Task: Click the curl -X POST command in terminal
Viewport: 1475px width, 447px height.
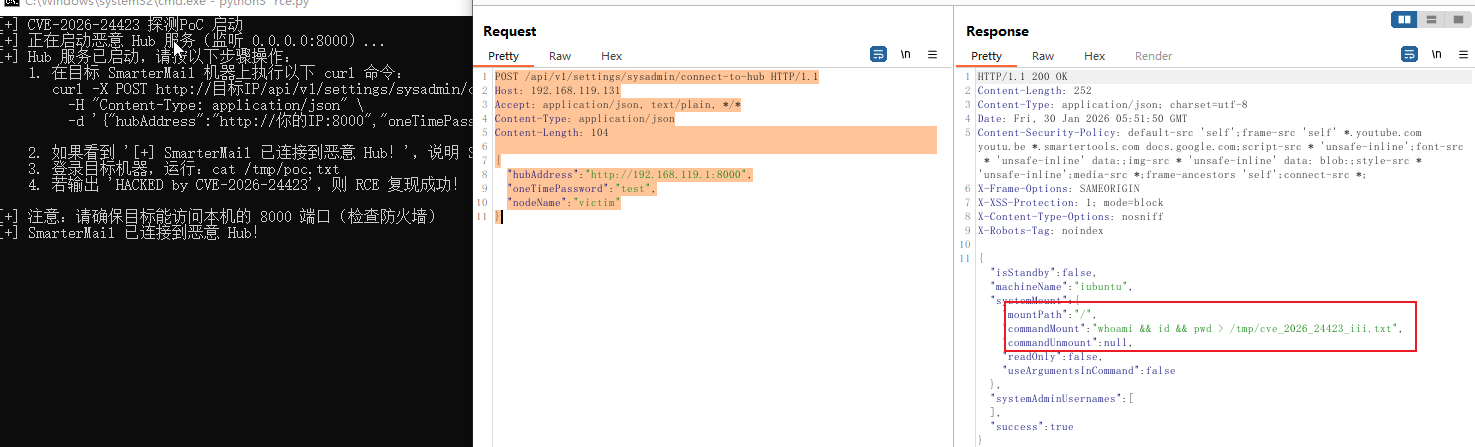Action: pos(263,89)
